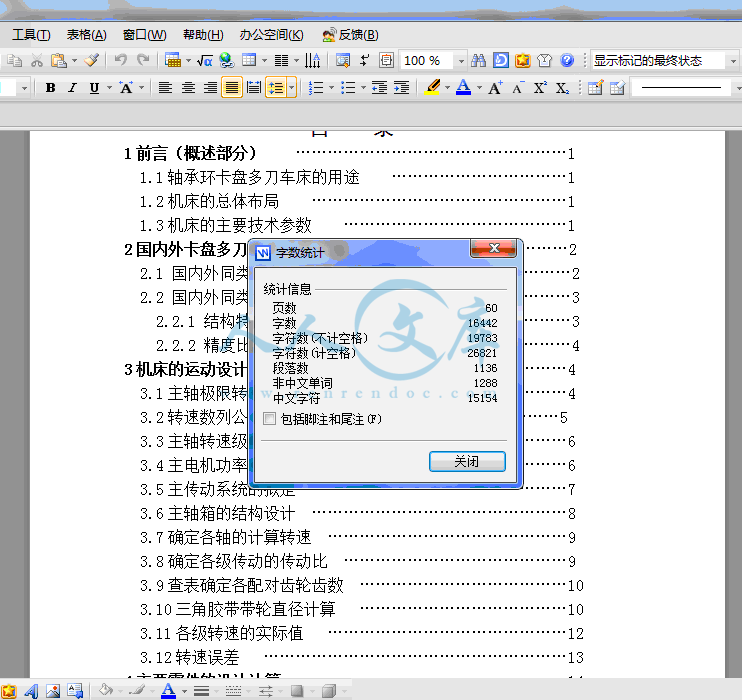Toggle justify alignment
742x700 pixels.
(232, 88)
